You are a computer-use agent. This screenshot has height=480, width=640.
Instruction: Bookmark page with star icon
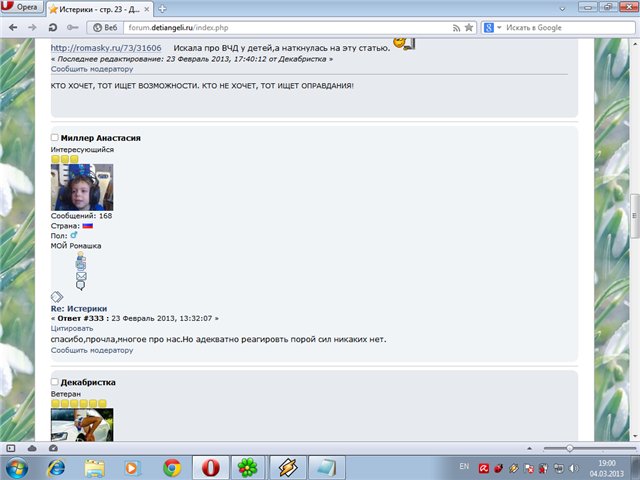pos(469,27)
